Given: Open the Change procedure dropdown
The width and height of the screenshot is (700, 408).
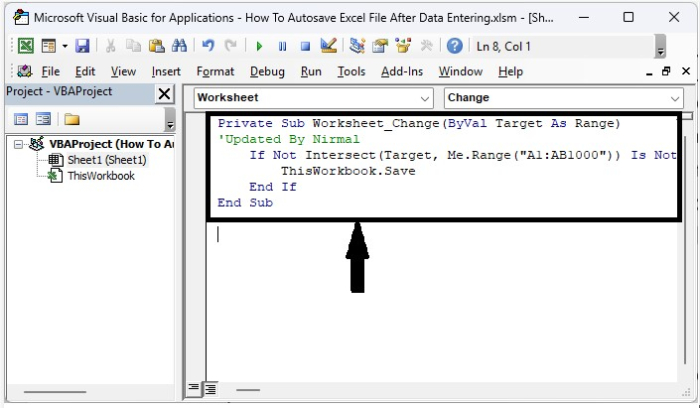Looking at the screenshot, I should 563,98.
